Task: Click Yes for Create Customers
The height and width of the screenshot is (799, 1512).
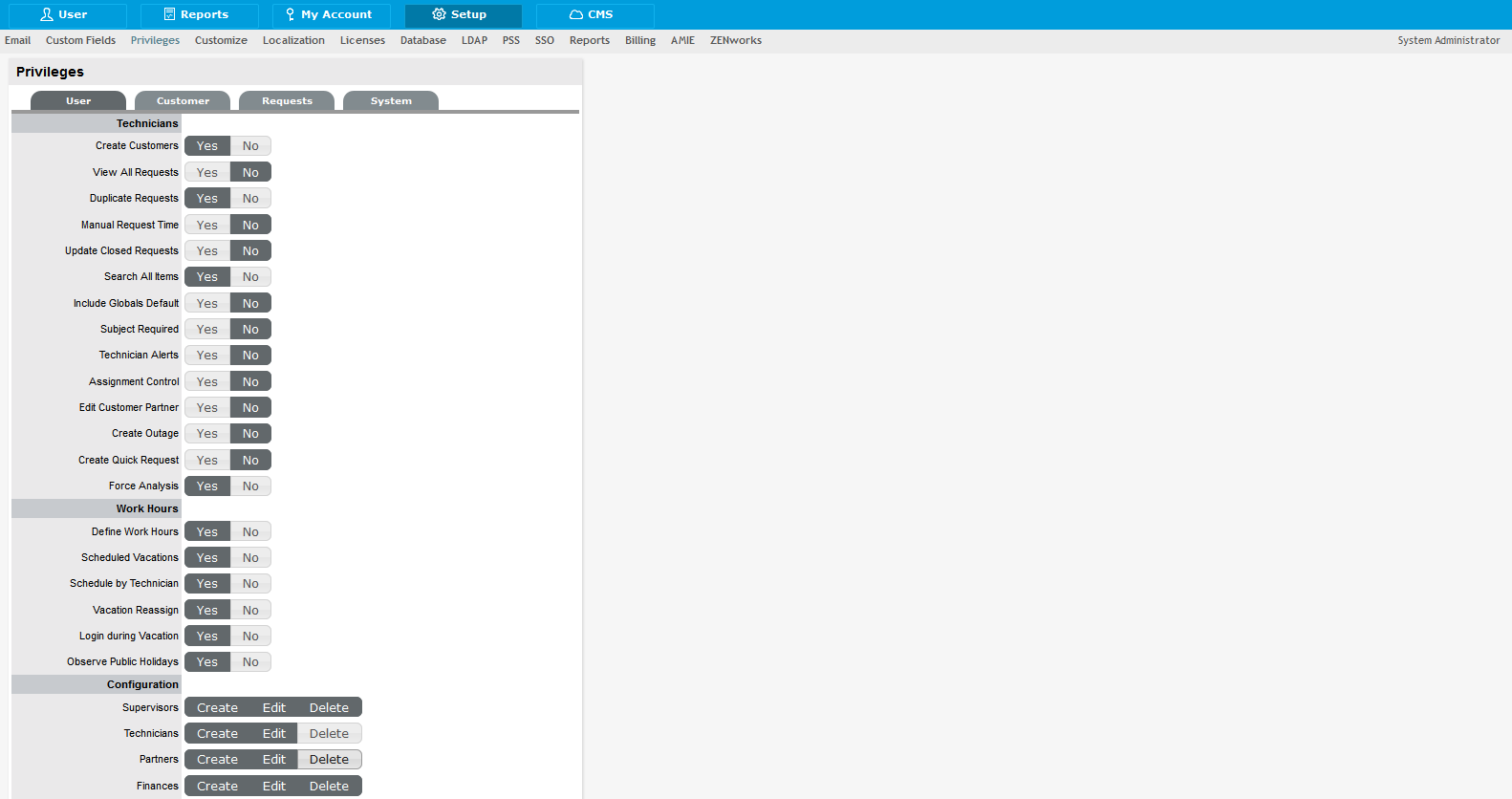Action: (207, 146)
